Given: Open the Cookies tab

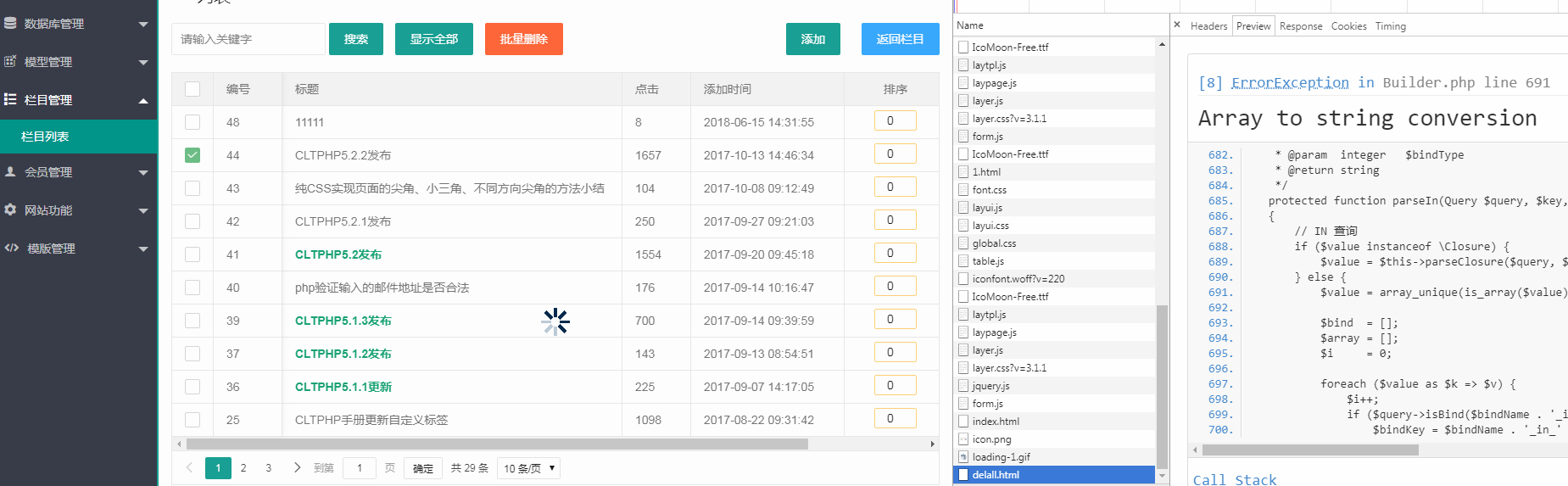Looking at the screenshot, I should tap(1348, 26).
